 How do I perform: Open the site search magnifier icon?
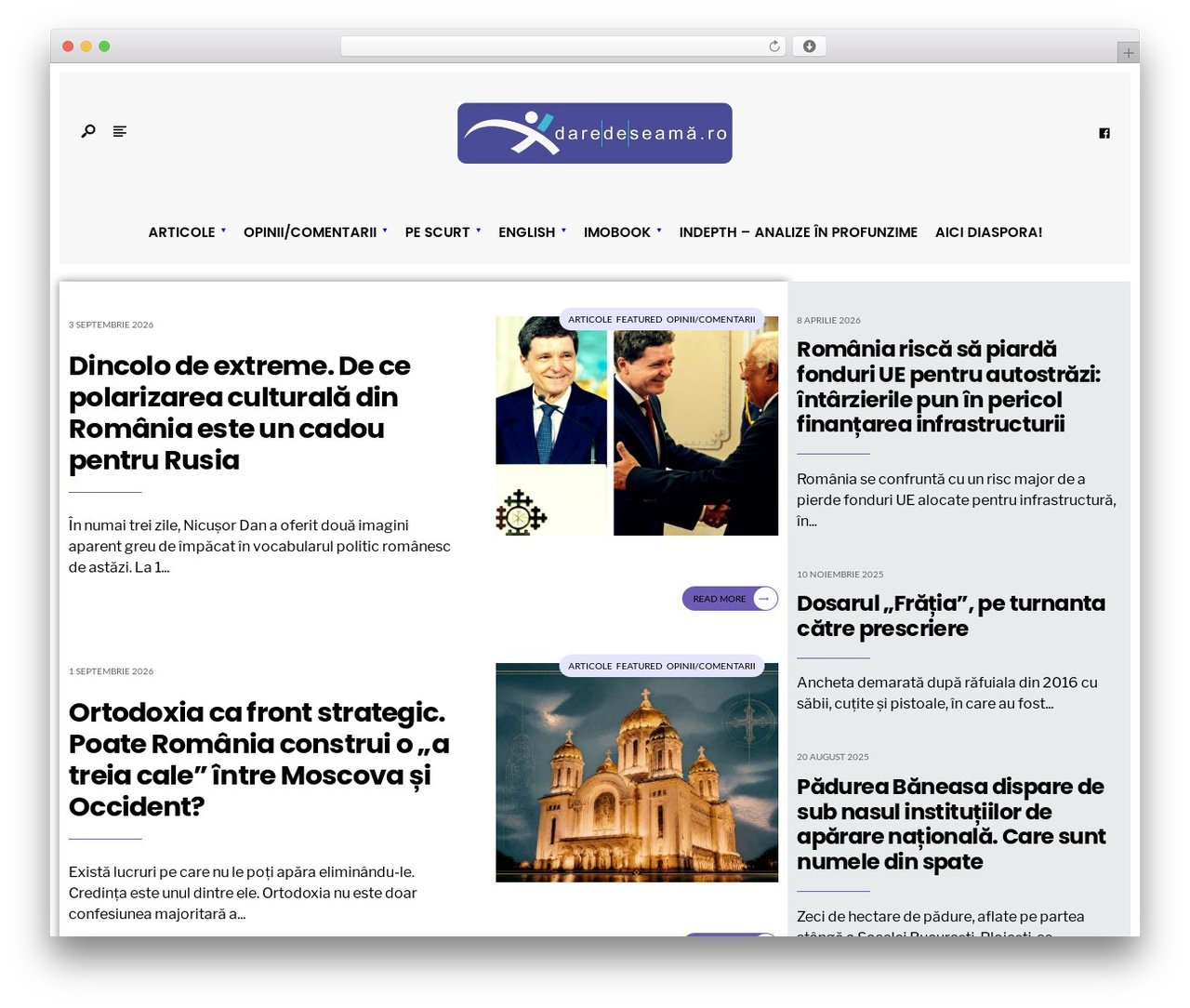[88, 131]
